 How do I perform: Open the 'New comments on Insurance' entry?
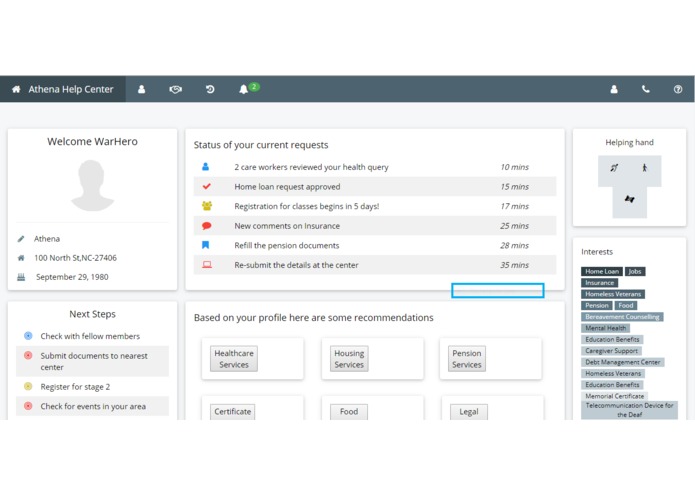coord(287,226)
